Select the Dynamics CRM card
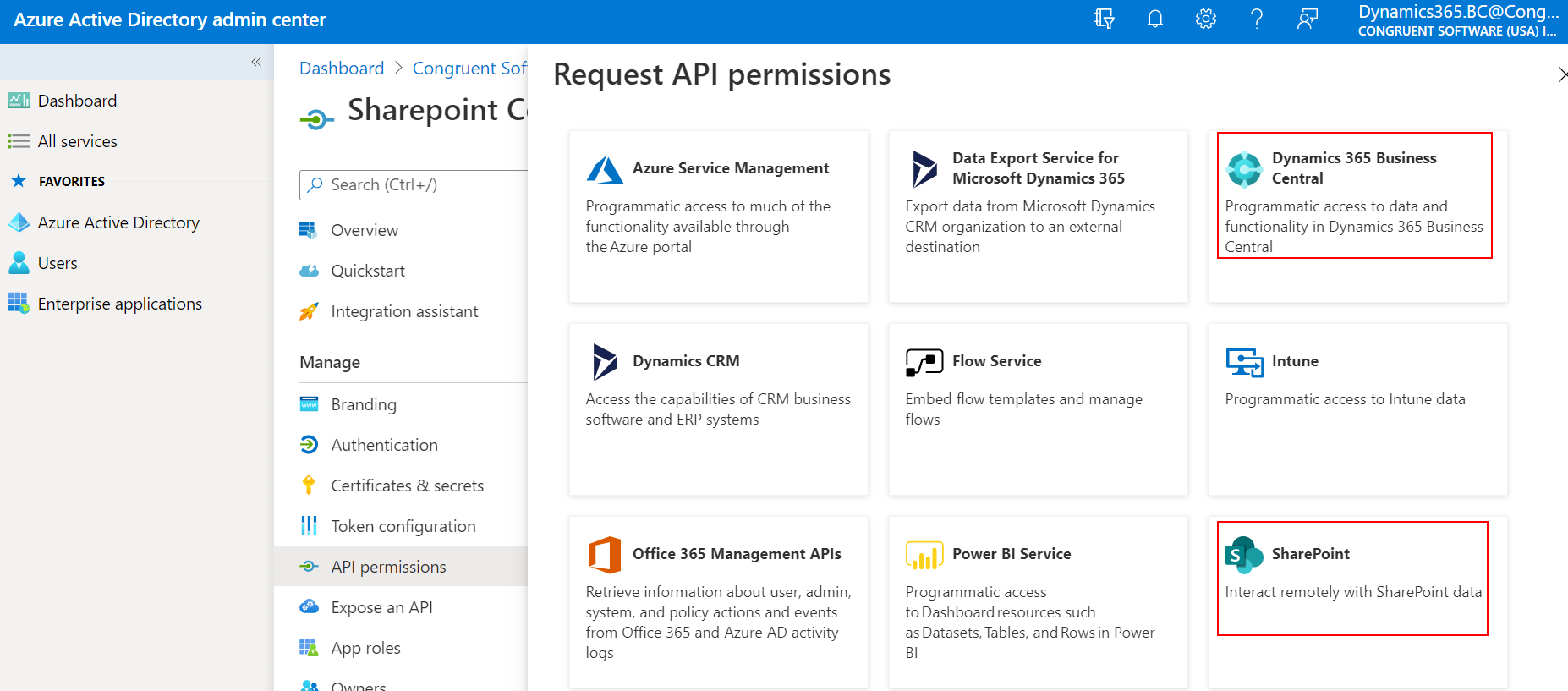This screenshot has width=1568, height=691. (x=719, y=409)
